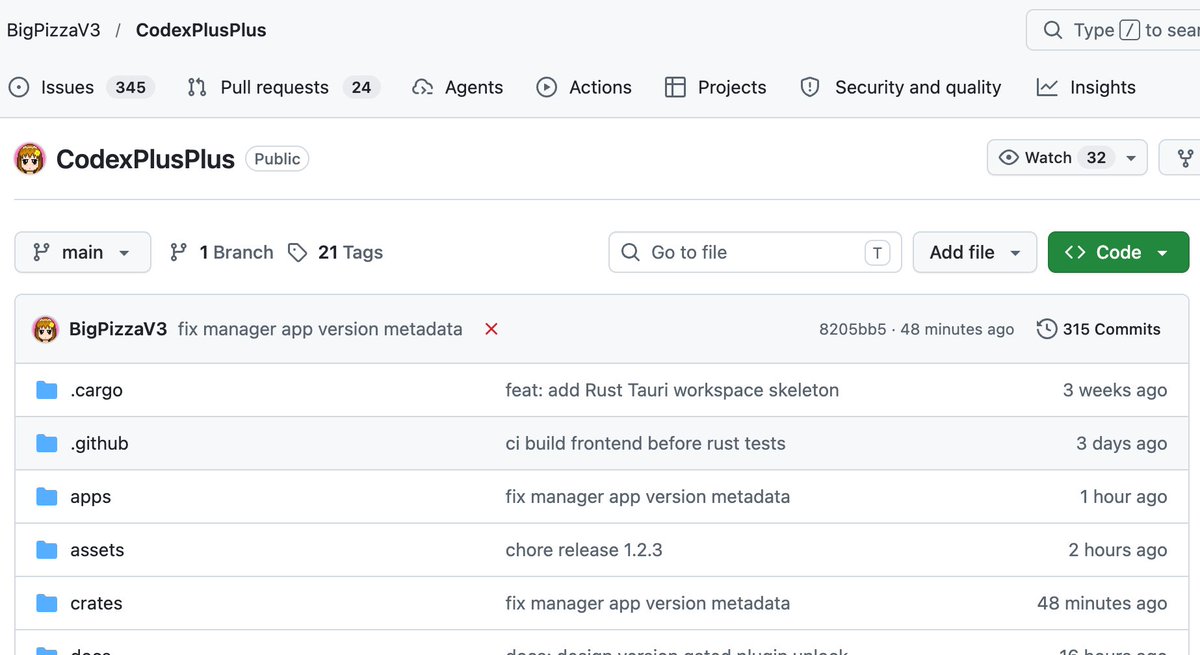Click the apps folder icon
1200x655 pixels.
click(46, 496)
